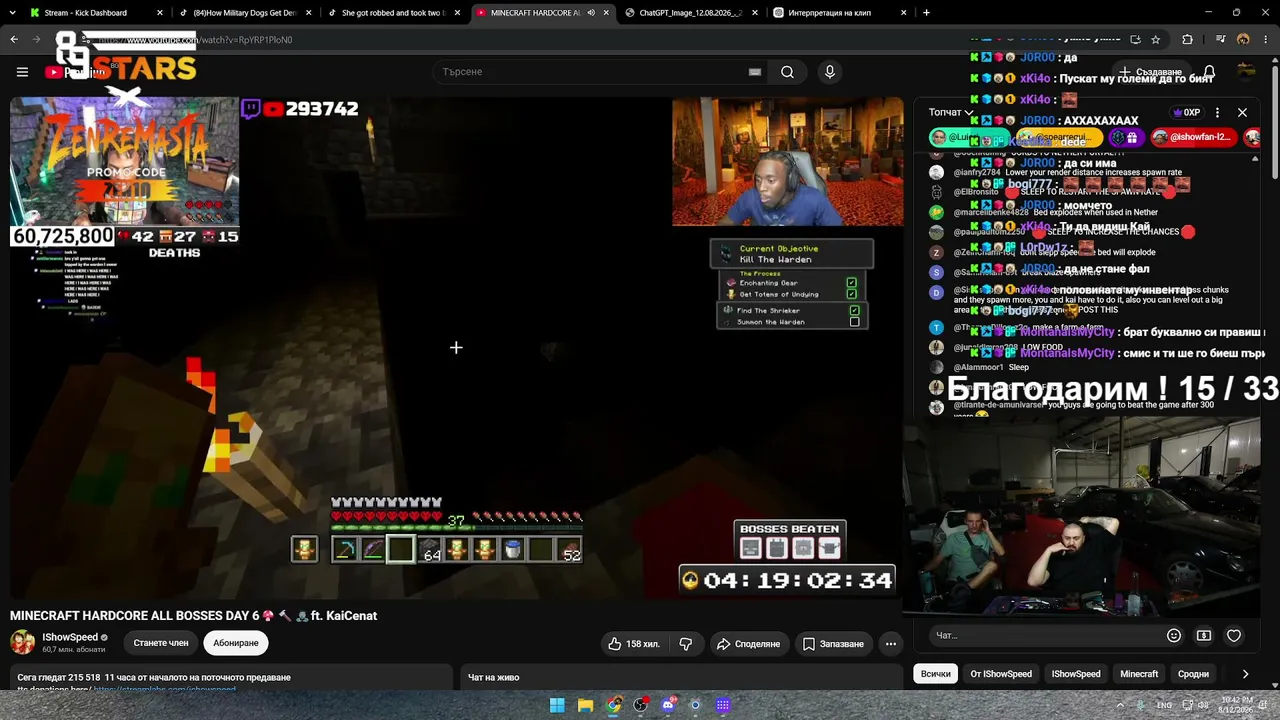Click the search magnifier button
1280x720 pixels.
click(x=787, y=72)
